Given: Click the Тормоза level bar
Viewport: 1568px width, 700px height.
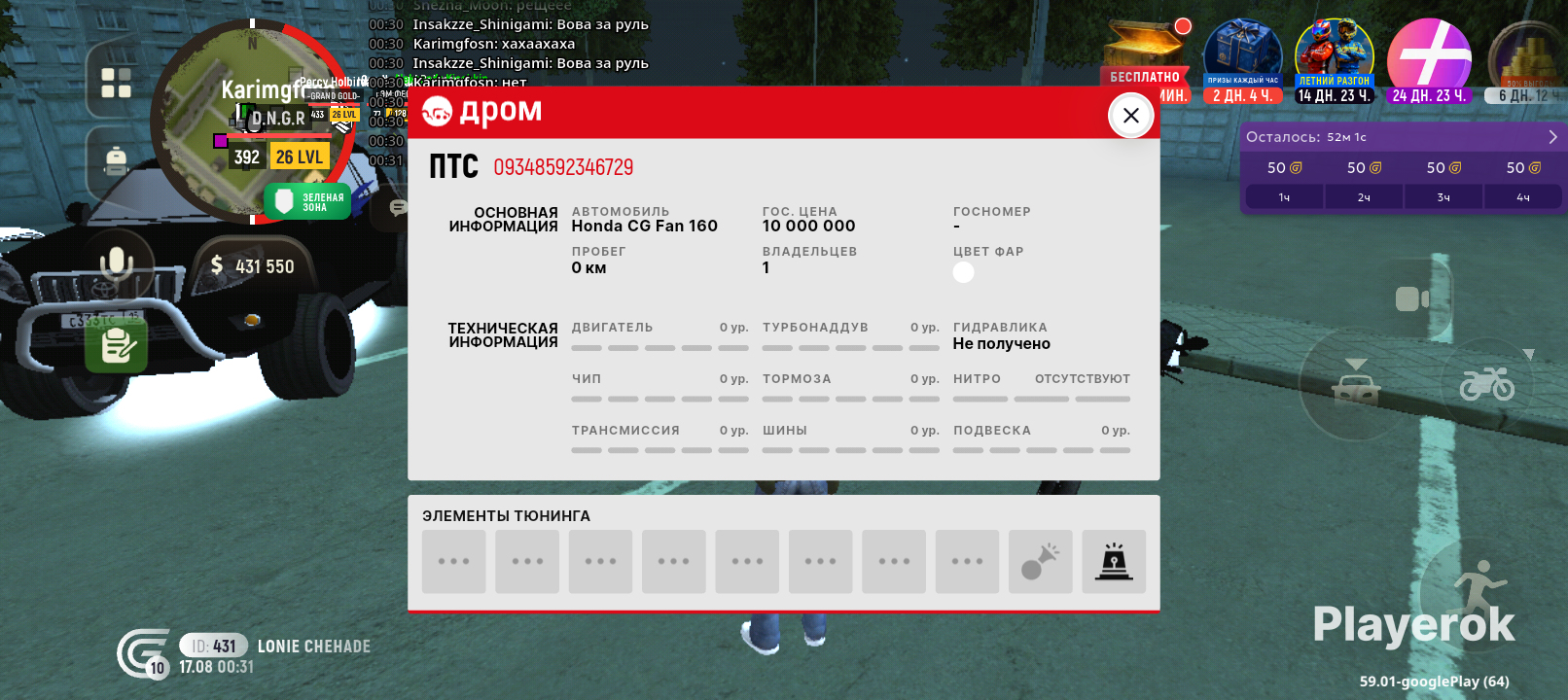Looking at the screenshot, I should coord(851,399).
